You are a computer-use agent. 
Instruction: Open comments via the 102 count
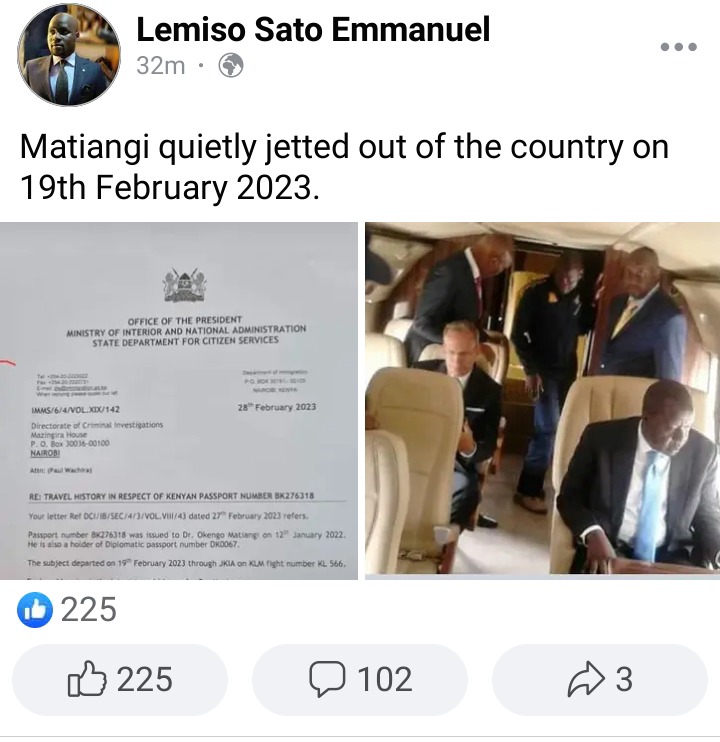point(385,680)
